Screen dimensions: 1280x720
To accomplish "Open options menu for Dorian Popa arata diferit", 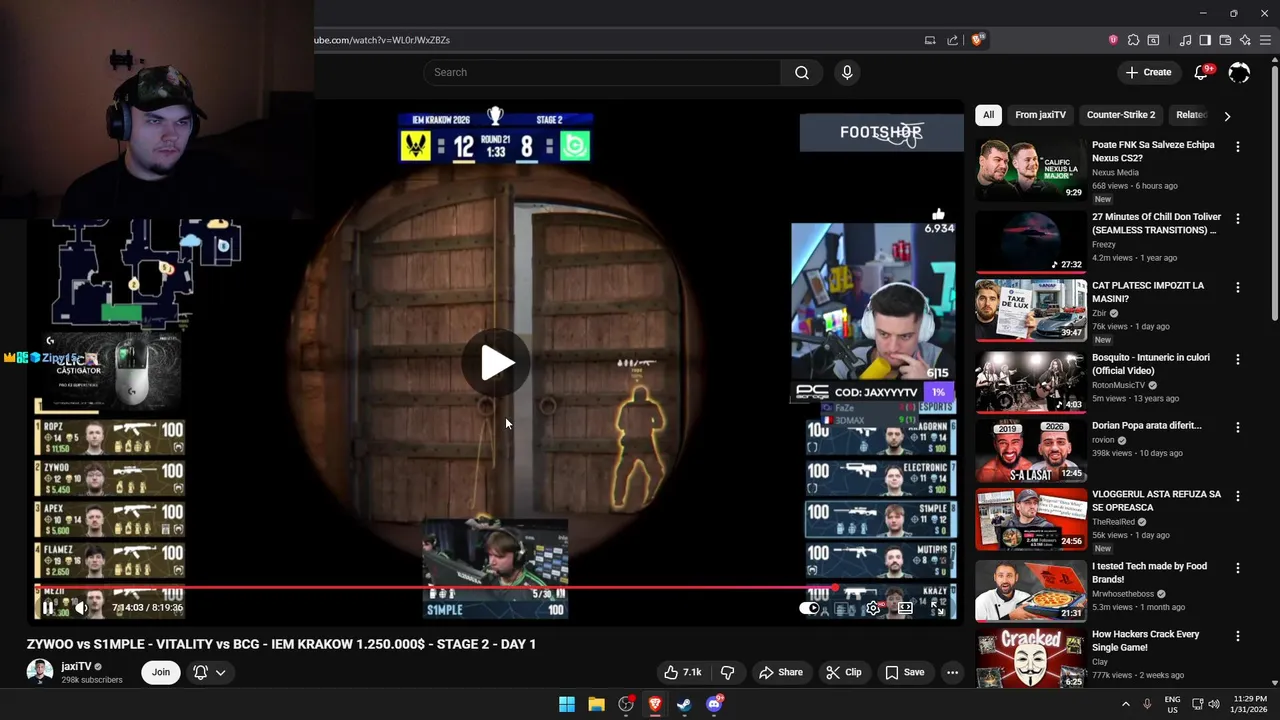I will click(x=1237, y=427).
